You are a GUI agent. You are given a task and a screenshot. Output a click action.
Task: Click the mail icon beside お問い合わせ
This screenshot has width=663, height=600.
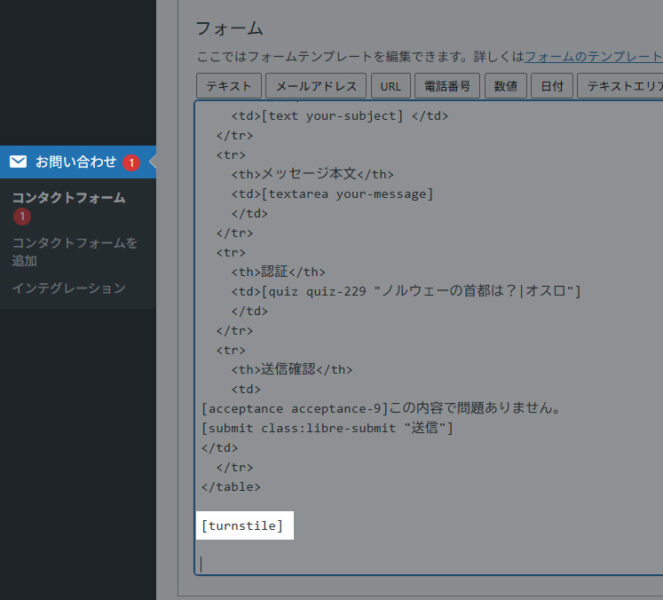coord(18,161)
